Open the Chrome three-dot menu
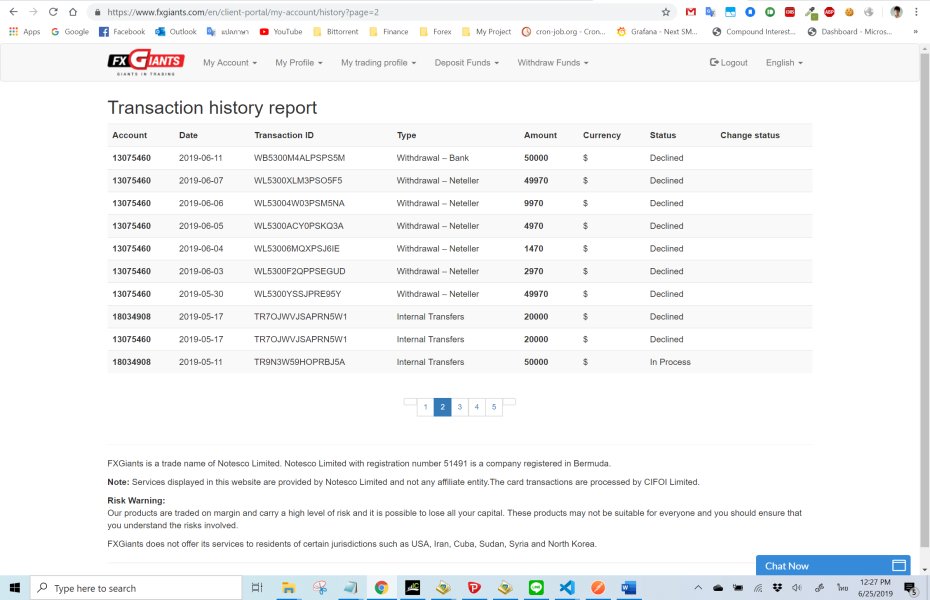 (x=916, y=12)
